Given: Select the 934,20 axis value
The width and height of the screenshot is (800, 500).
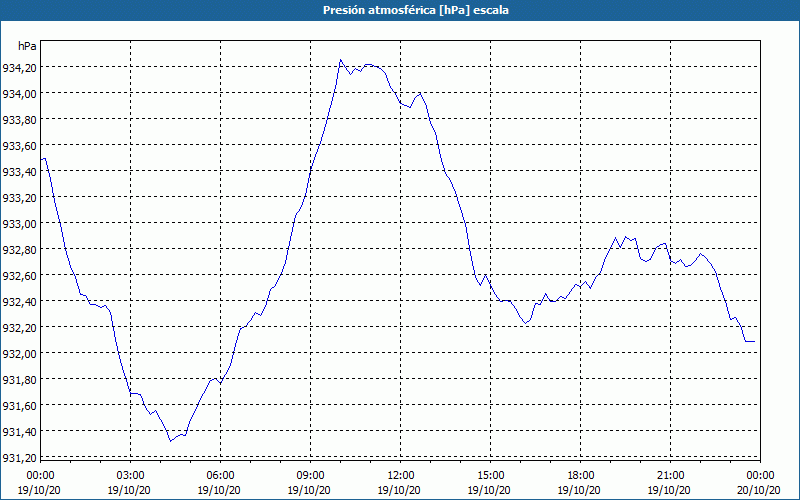Looking at the screenshot, I should click(x=19, y=67).
